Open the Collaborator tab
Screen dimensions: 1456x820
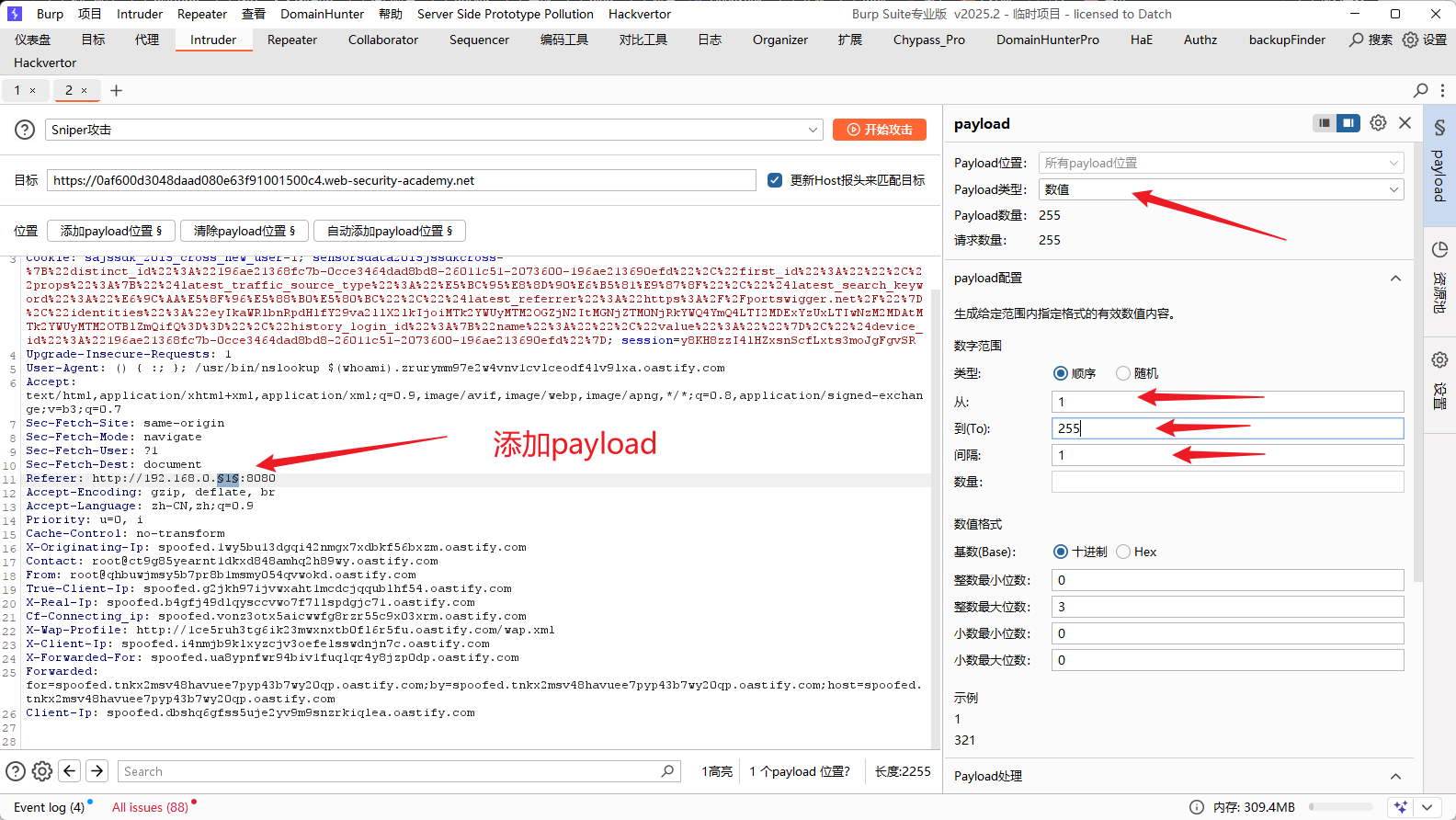pyautogui.click(x=383, y=40)
